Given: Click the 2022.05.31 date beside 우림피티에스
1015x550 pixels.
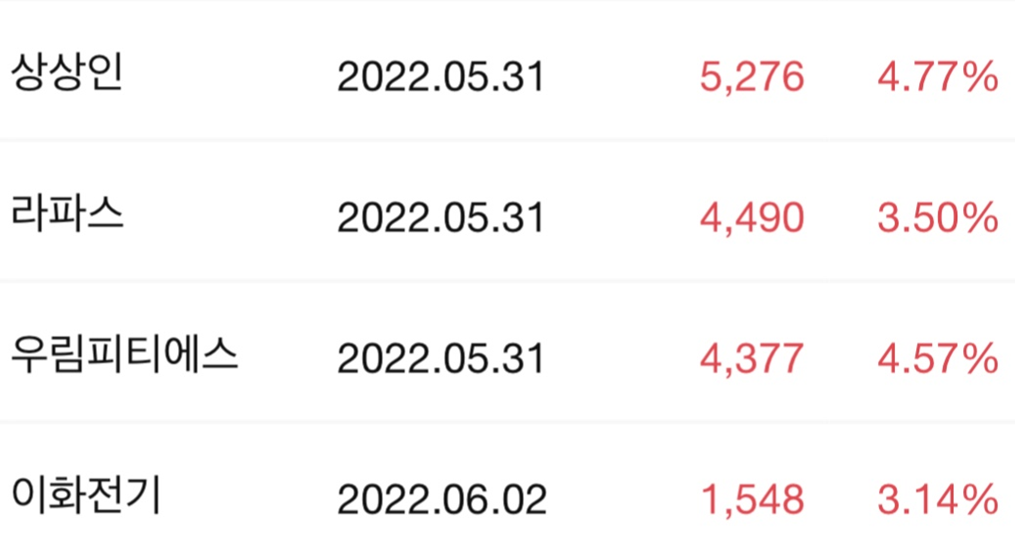Looking at the screenshot, I should pyautogui.click(x=440, y=358).
